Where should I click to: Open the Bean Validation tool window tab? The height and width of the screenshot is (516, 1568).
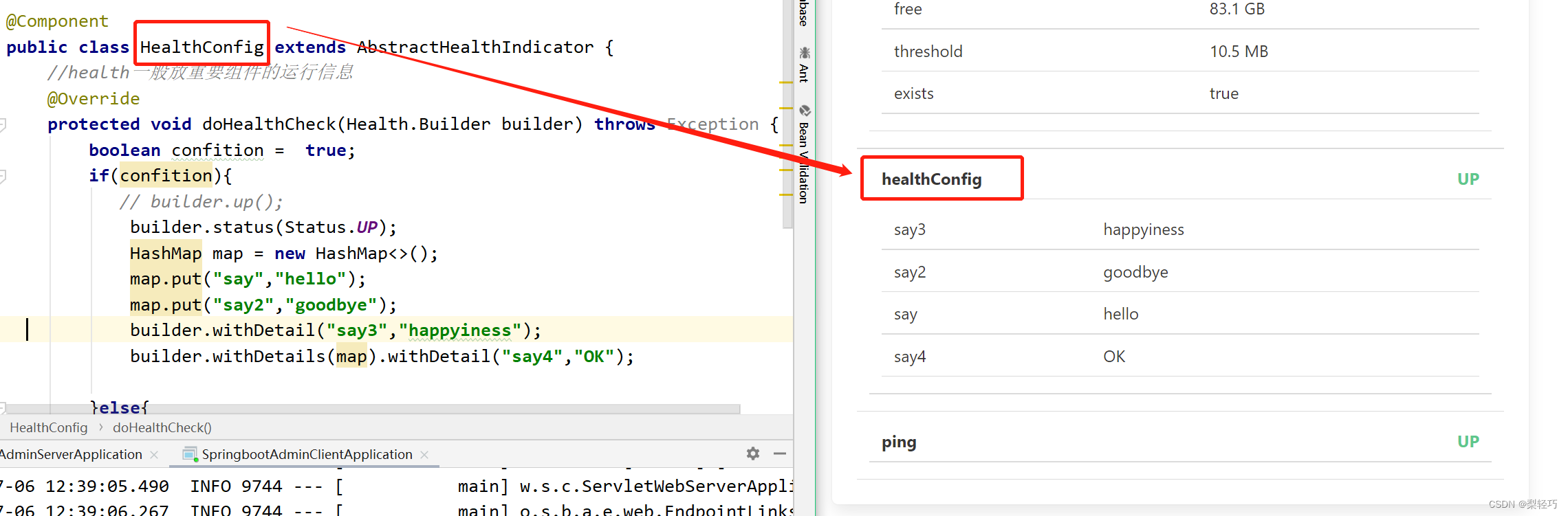click(x=804, y=154)
